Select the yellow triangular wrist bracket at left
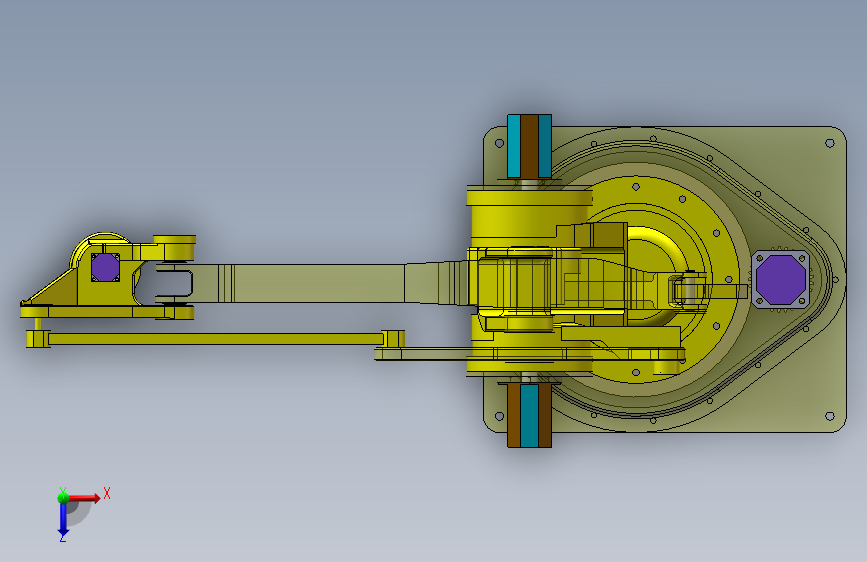 point(53,290)
